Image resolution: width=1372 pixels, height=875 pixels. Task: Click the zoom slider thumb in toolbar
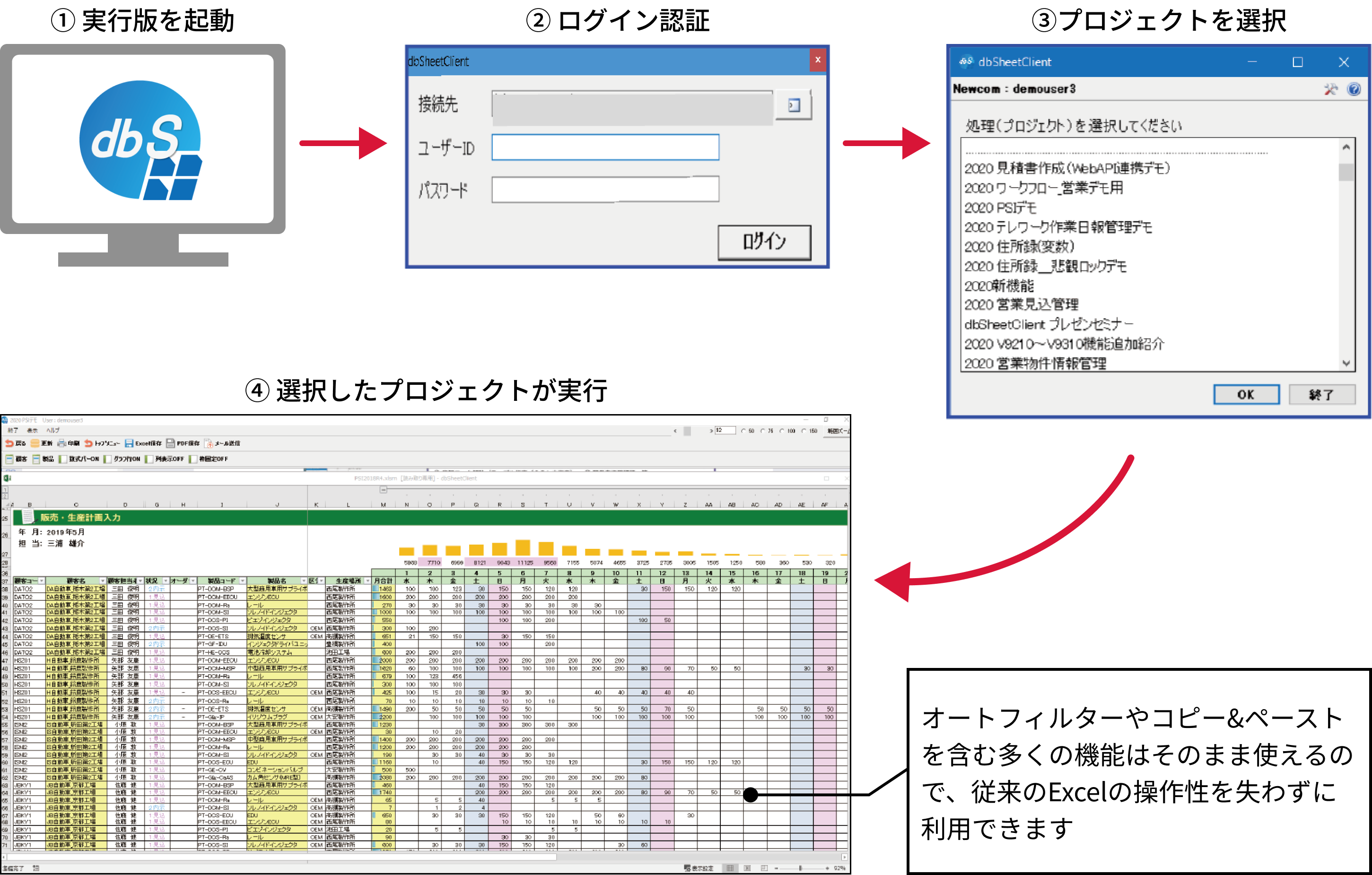coord(687,431)
